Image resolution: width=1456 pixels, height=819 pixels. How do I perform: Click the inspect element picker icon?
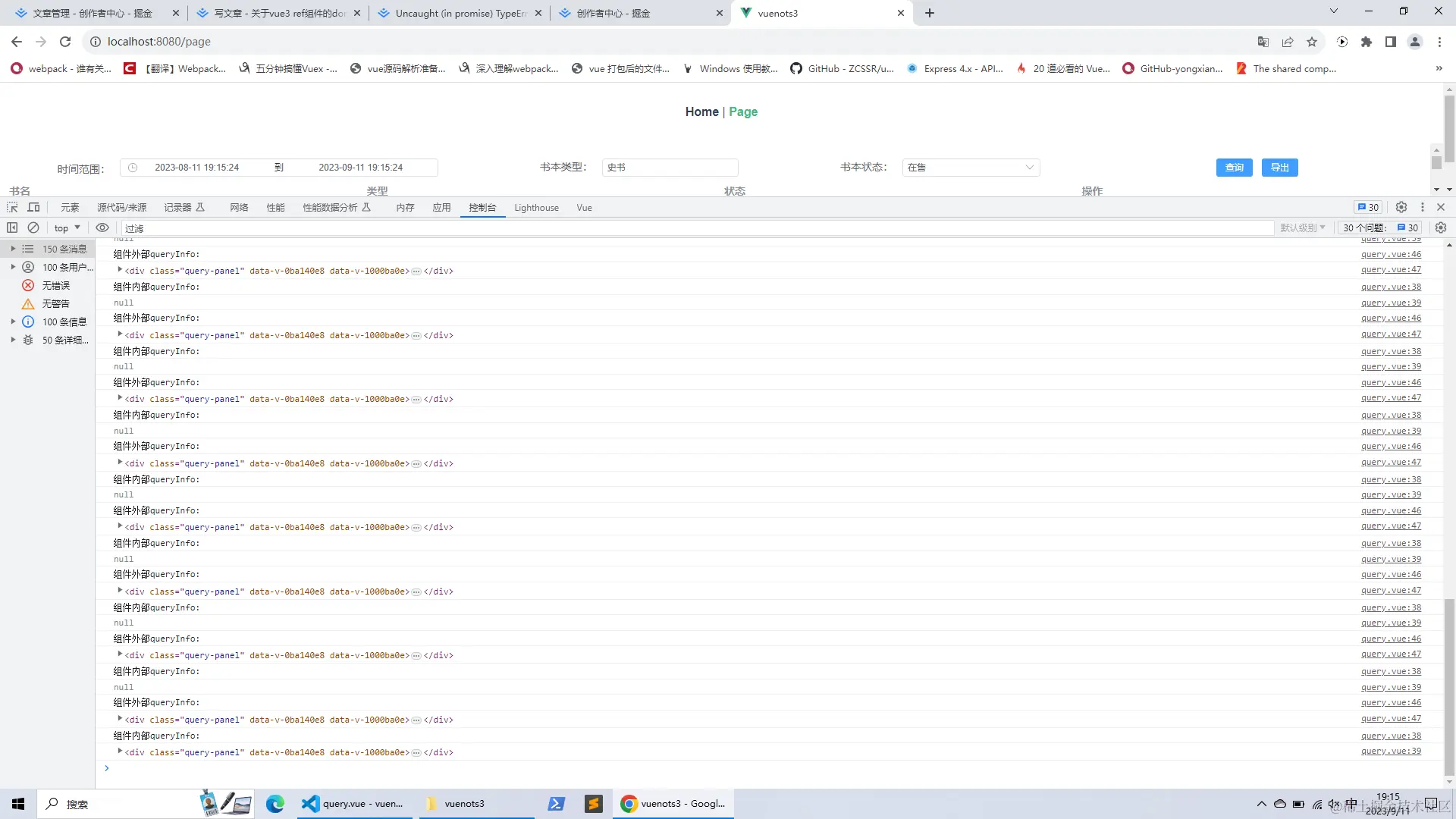(12, 207)
